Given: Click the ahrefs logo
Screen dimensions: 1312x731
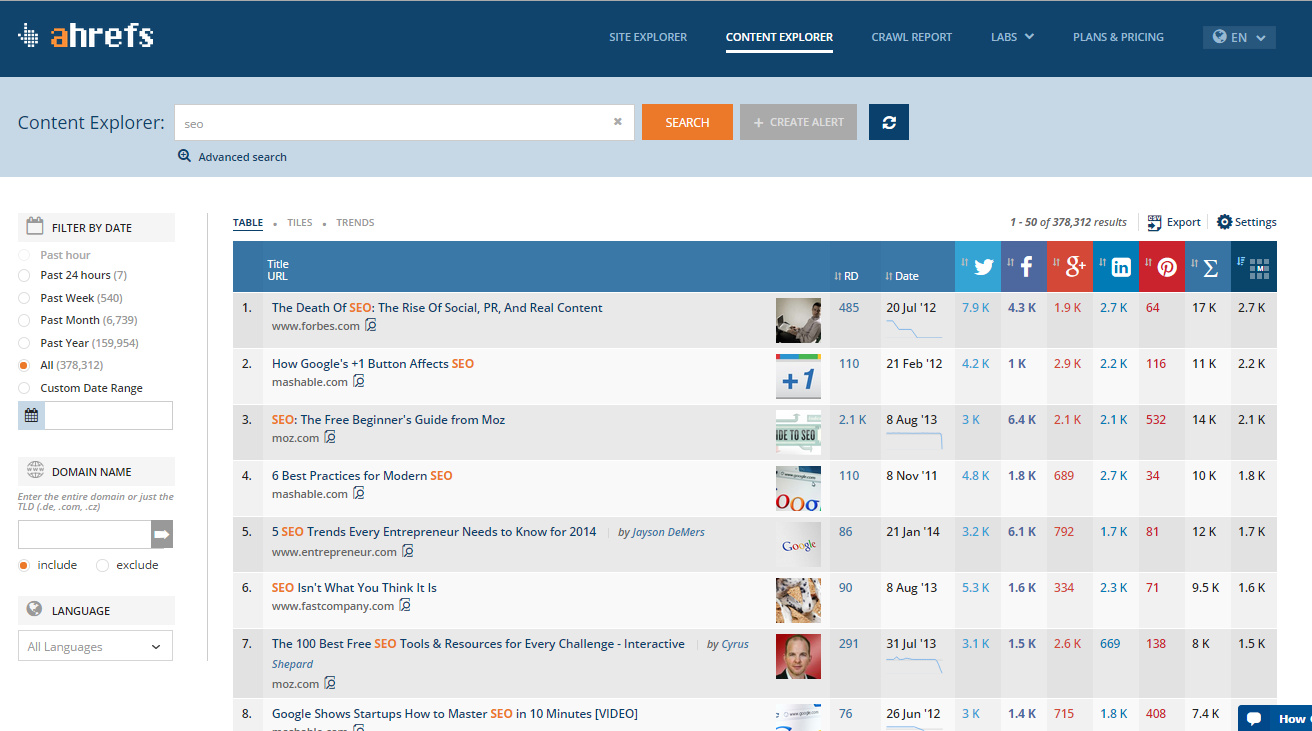Looking at the screenshot, I should 86,36.
